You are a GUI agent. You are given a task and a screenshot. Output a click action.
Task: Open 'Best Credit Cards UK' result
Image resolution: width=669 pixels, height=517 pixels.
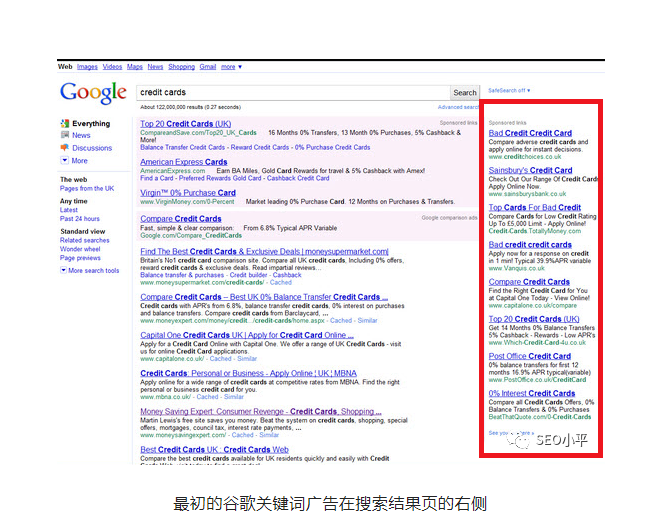pos(214,450)
